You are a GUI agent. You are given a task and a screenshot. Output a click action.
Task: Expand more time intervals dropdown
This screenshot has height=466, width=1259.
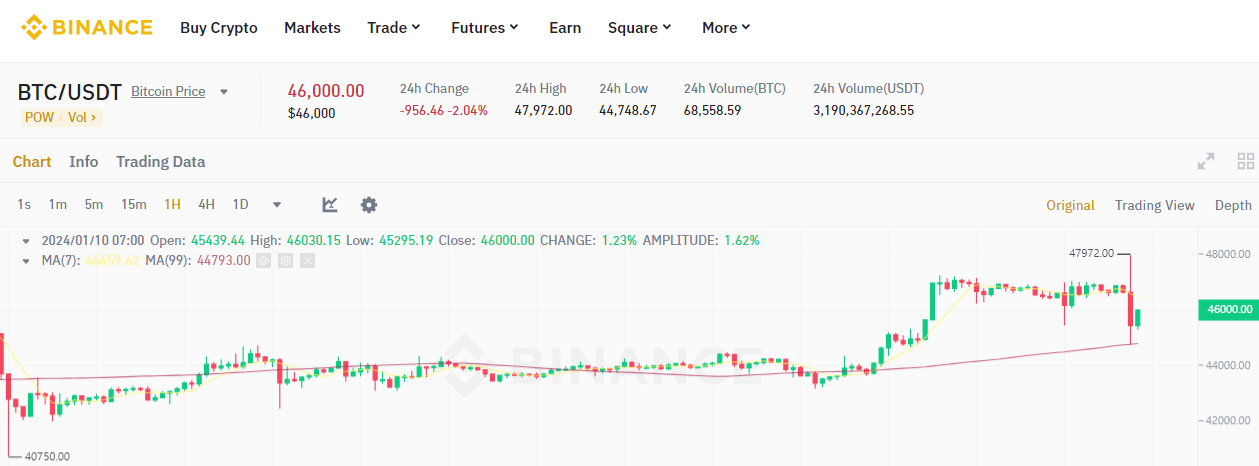(x=277, y=205)
